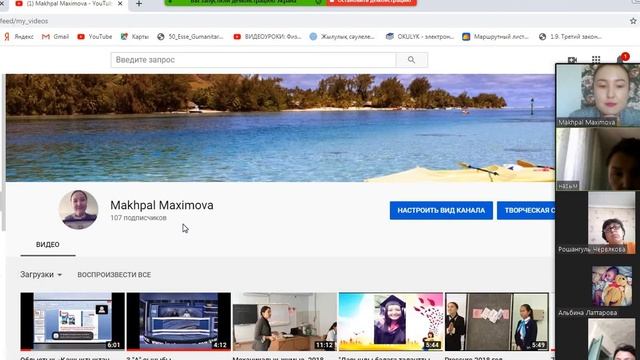
Task: Select the Makhpal Maximova YouTube browser tab
Action: click(x=69, y=4)
